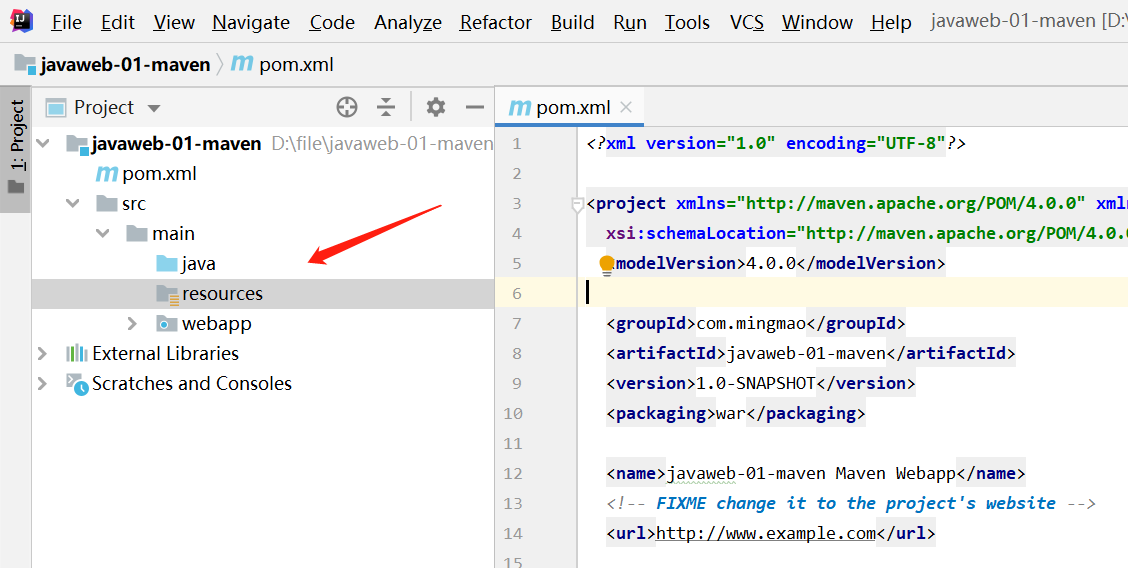Image resolution: width=1128 pixels, height=568 pixels.
Task: Open Project panel settings gear
Action: [435, 107]
